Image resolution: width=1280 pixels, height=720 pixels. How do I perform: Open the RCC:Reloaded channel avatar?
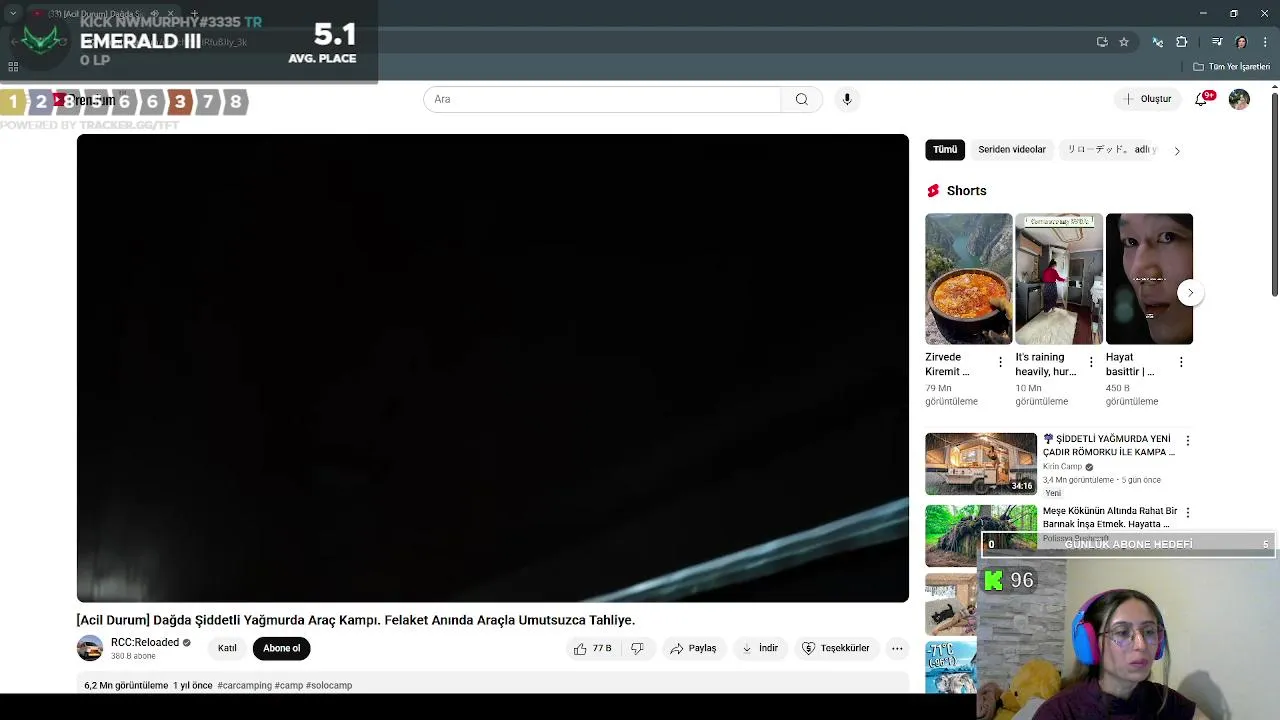(x=90, y=648)
